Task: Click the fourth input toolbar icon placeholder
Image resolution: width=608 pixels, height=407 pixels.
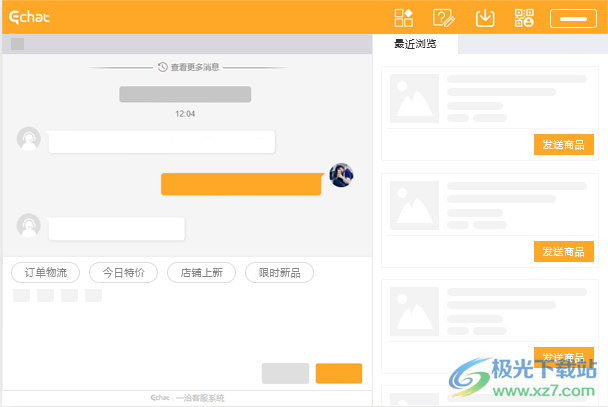Action: tap(93, 295)
